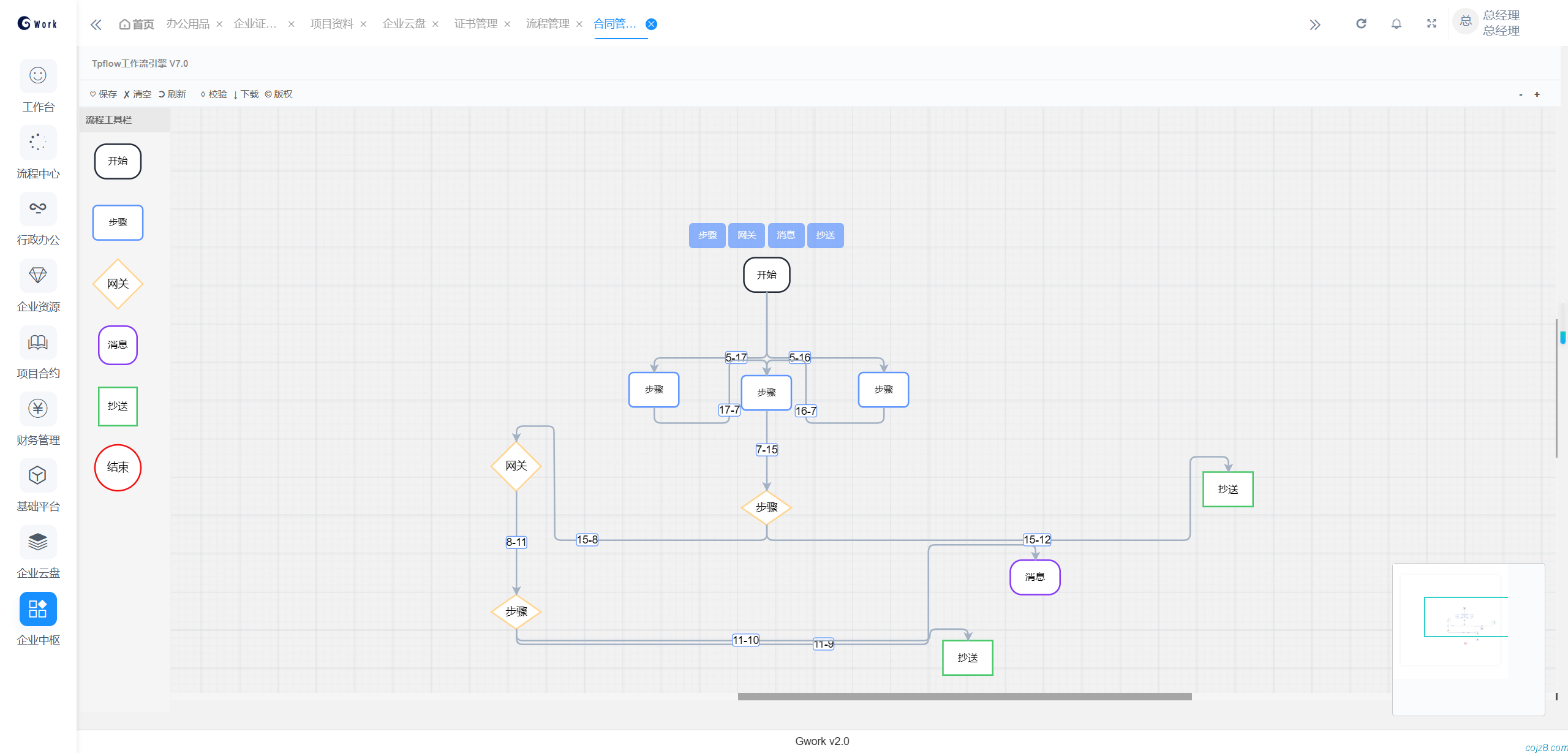Close the 办公用品 tab
The image size is (1568, 753).
coord(219,25)
